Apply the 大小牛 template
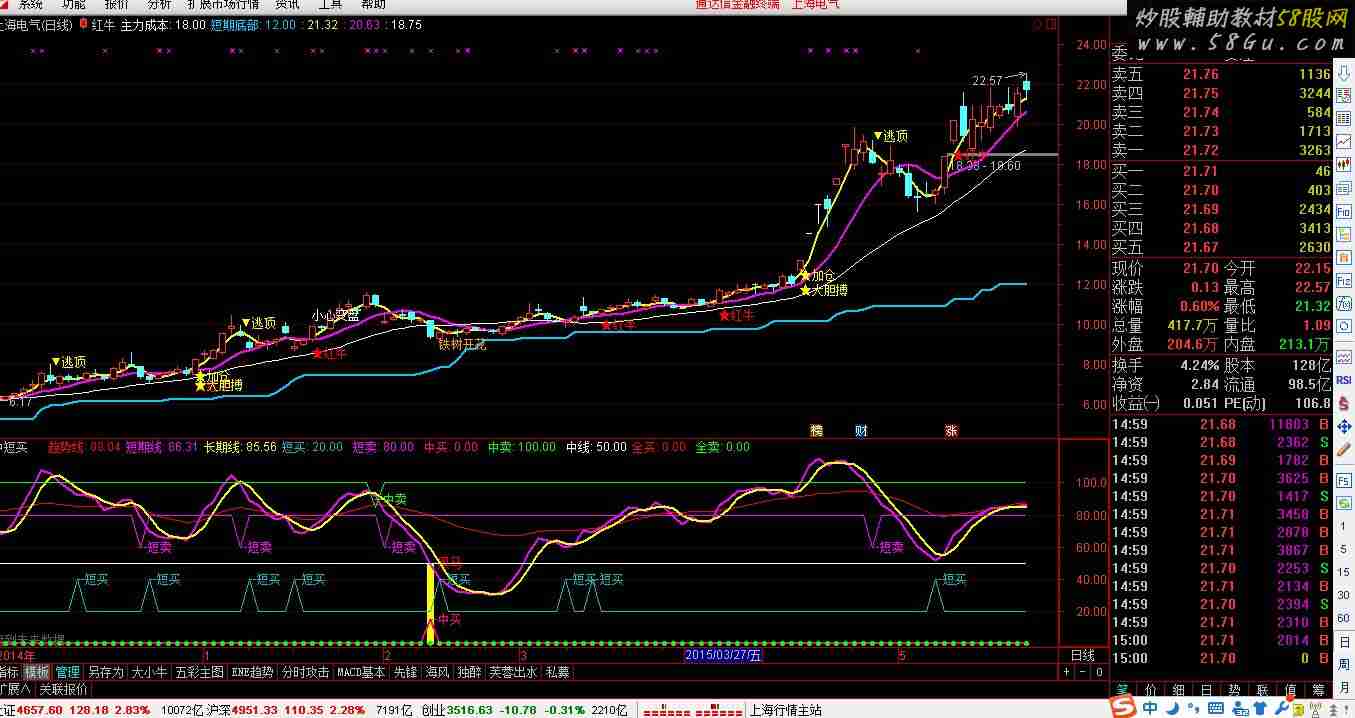The height and width of the screenshot is (718, 1355). [x=150, y=672]
